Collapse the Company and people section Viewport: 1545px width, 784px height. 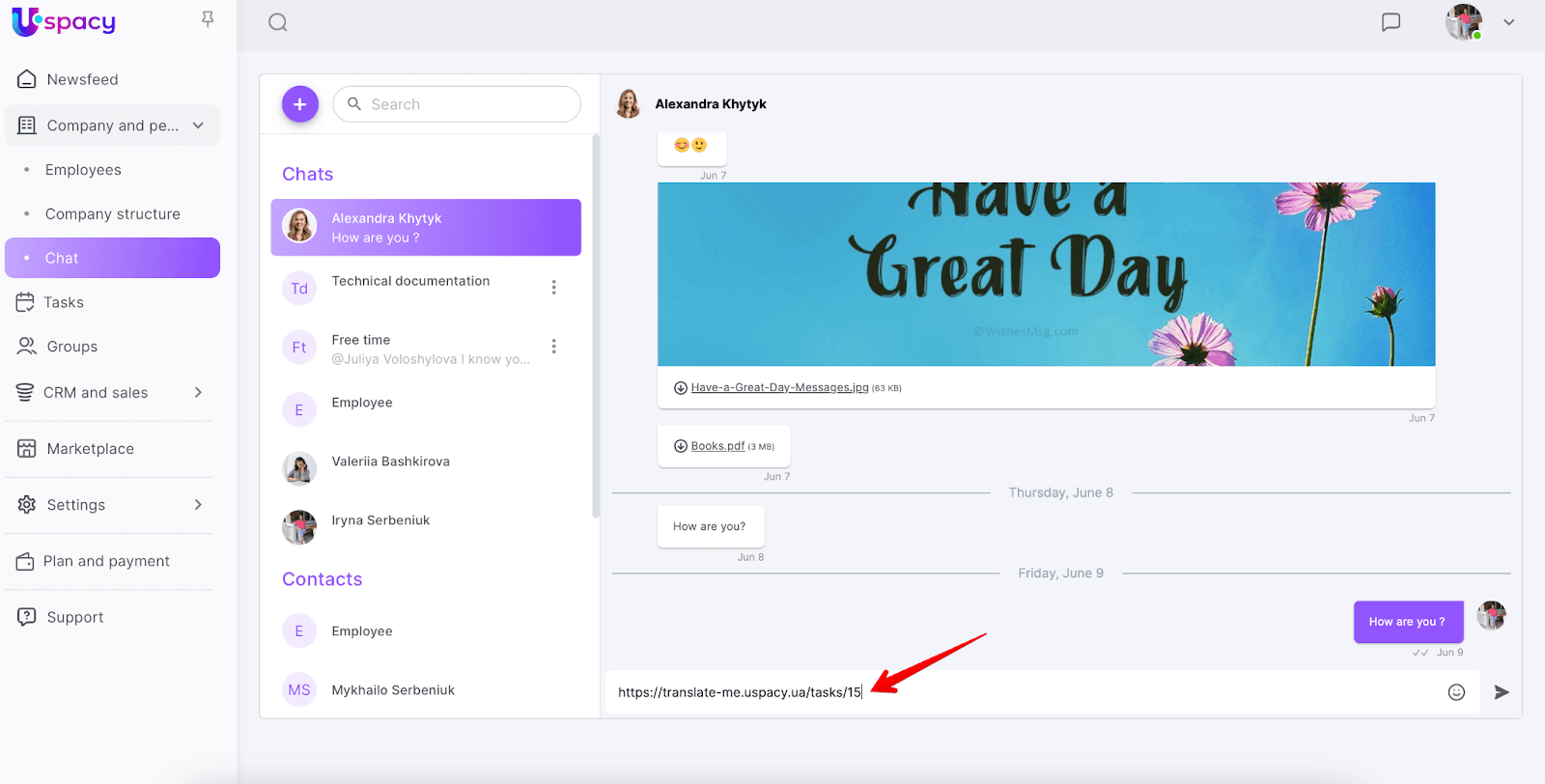click(198, 126)
